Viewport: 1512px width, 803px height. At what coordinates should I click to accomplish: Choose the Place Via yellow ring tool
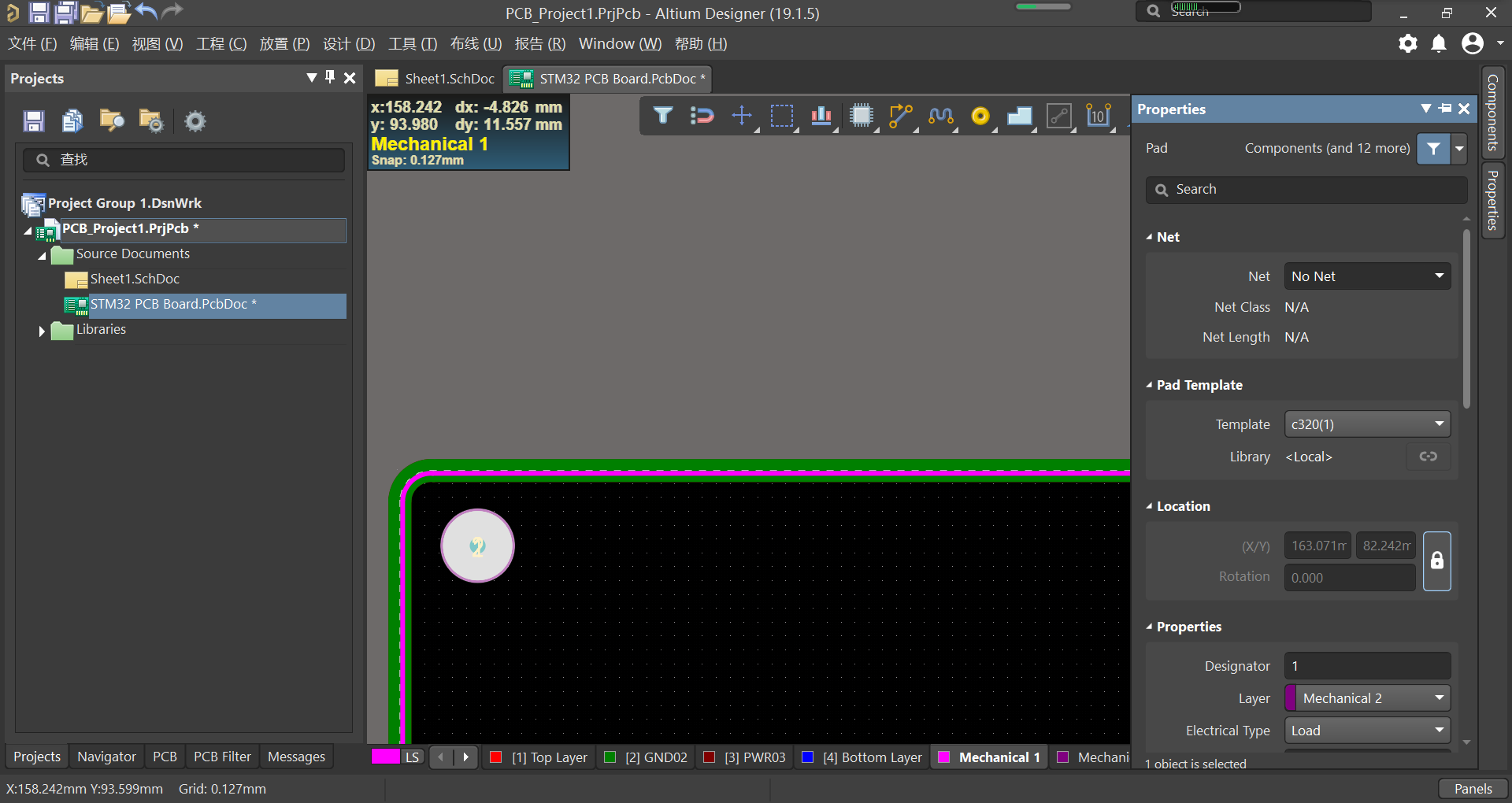980,116
